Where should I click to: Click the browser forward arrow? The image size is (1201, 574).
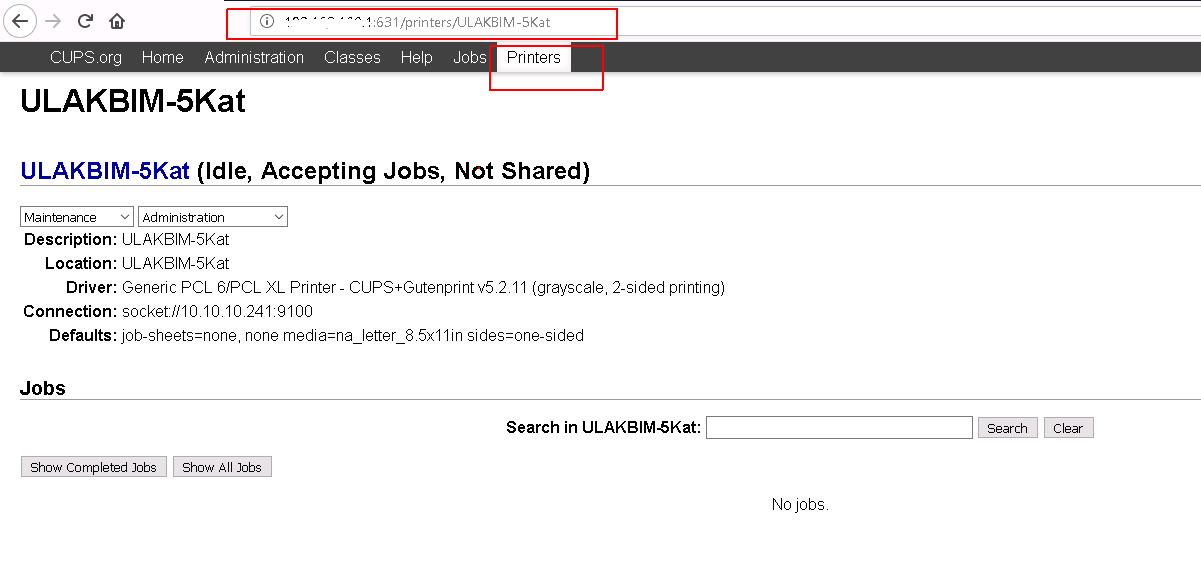pyautogui.click(x=53, y=21)
